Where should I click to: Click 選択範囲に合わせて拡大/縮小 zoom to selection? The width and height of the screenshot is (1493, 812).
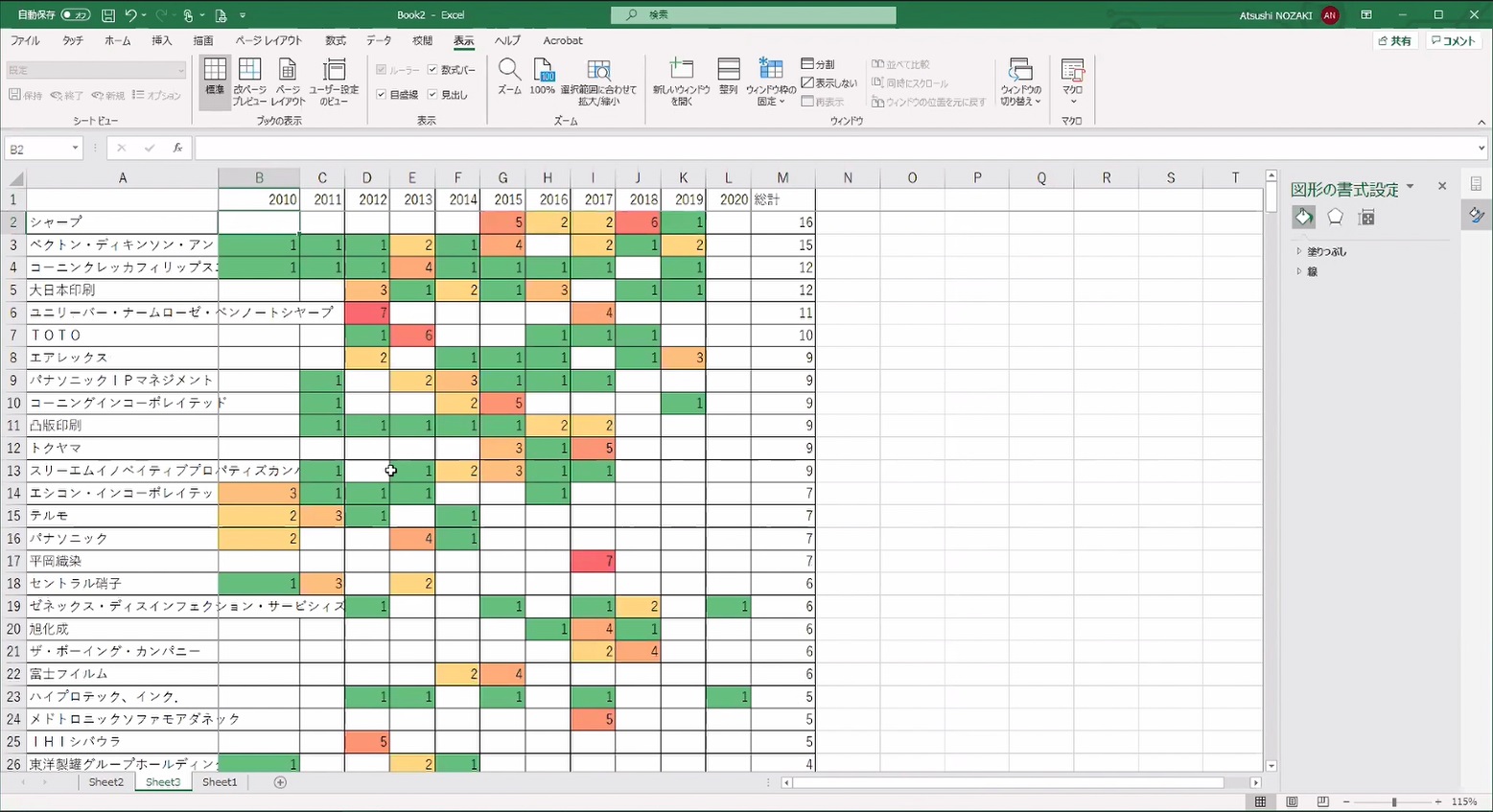pyautogui.click(x=598, y=82)
